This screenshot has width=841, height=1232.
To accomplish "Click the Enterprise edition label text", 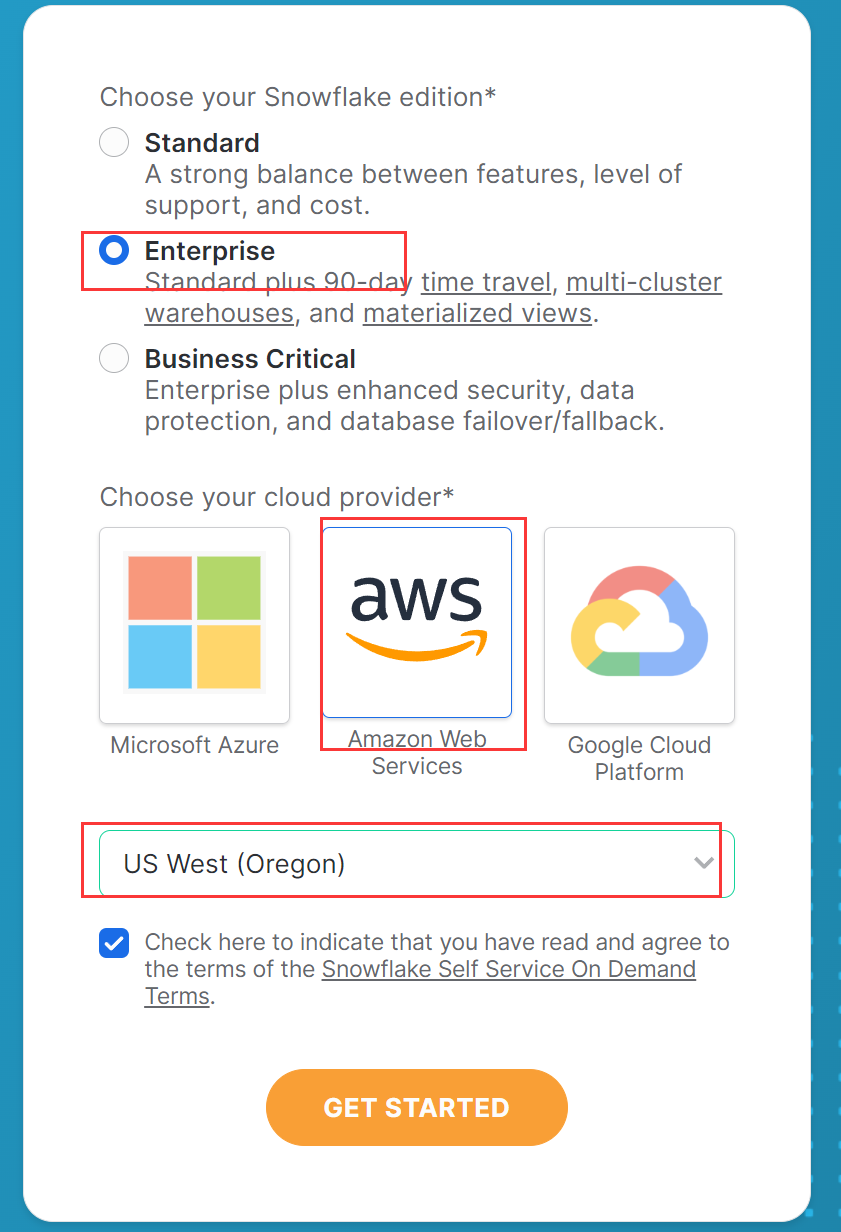I will pos(210,250).
